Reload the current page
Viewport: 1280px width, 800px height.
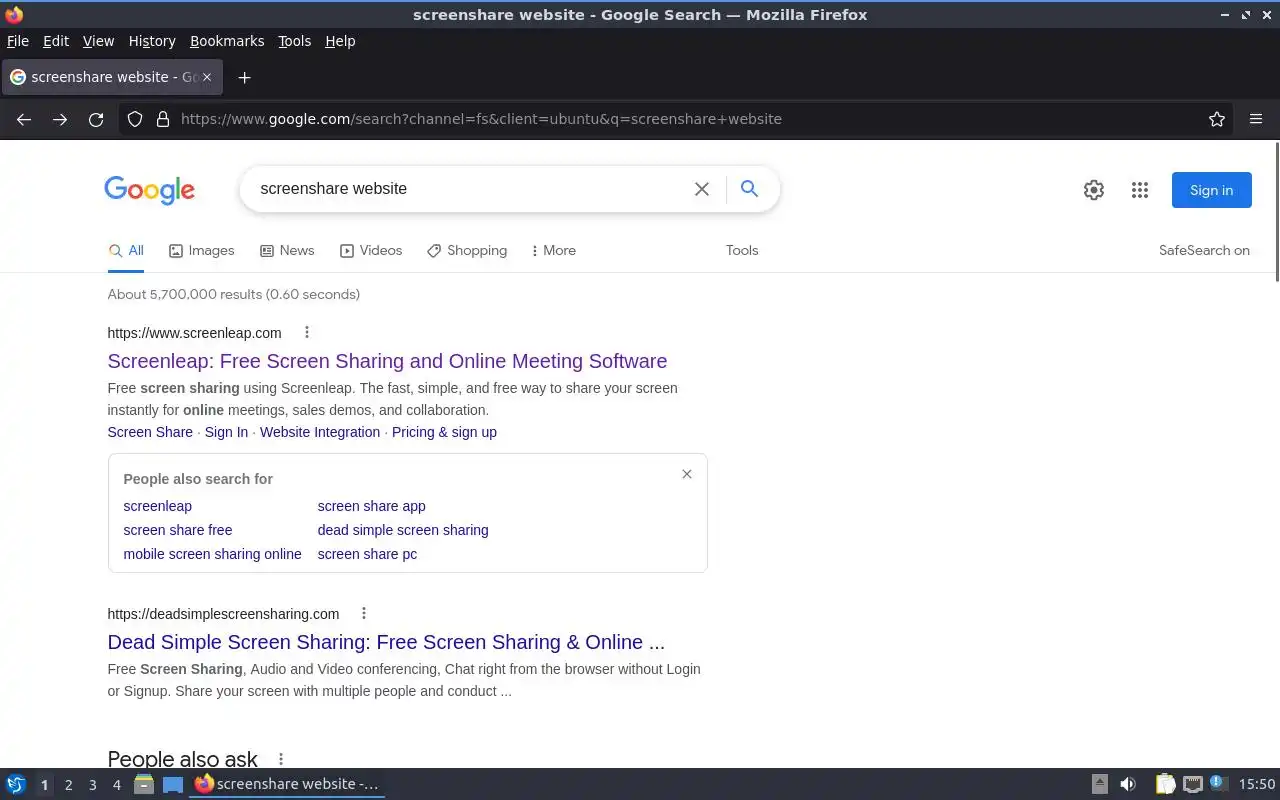(x=96, y=119)
